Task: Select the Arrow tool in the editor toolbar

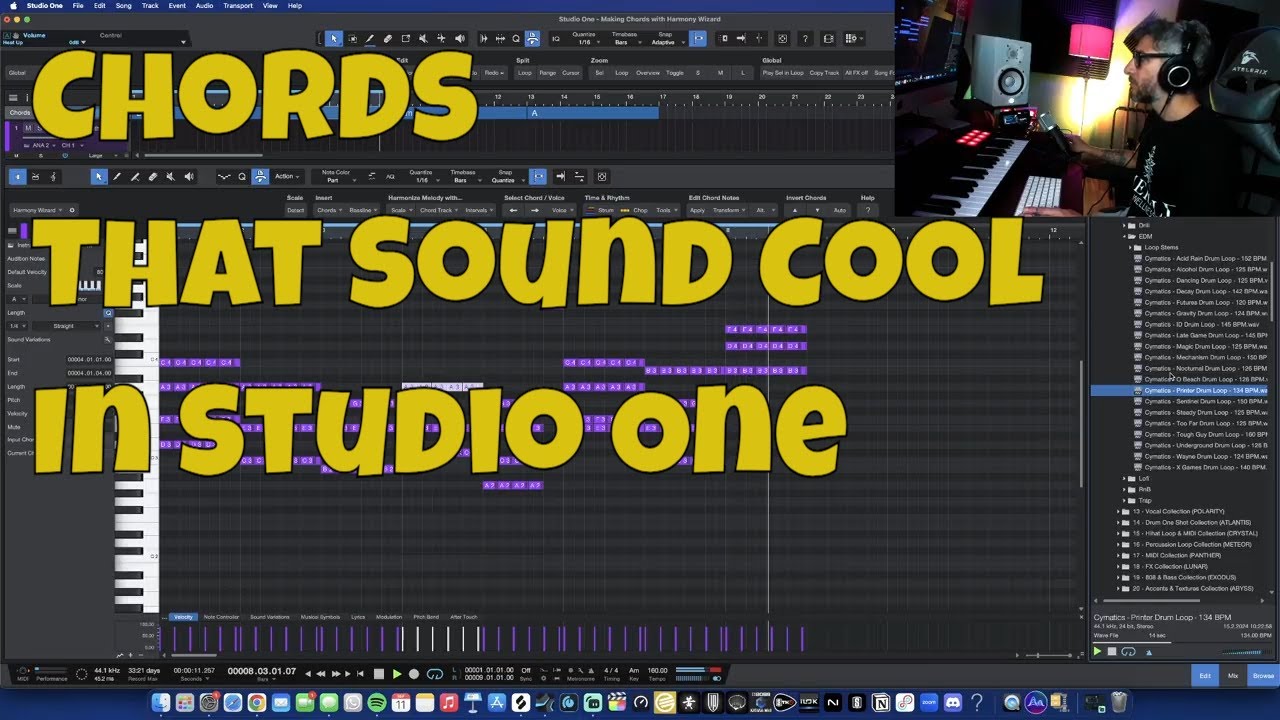Action: pos(98,177)
